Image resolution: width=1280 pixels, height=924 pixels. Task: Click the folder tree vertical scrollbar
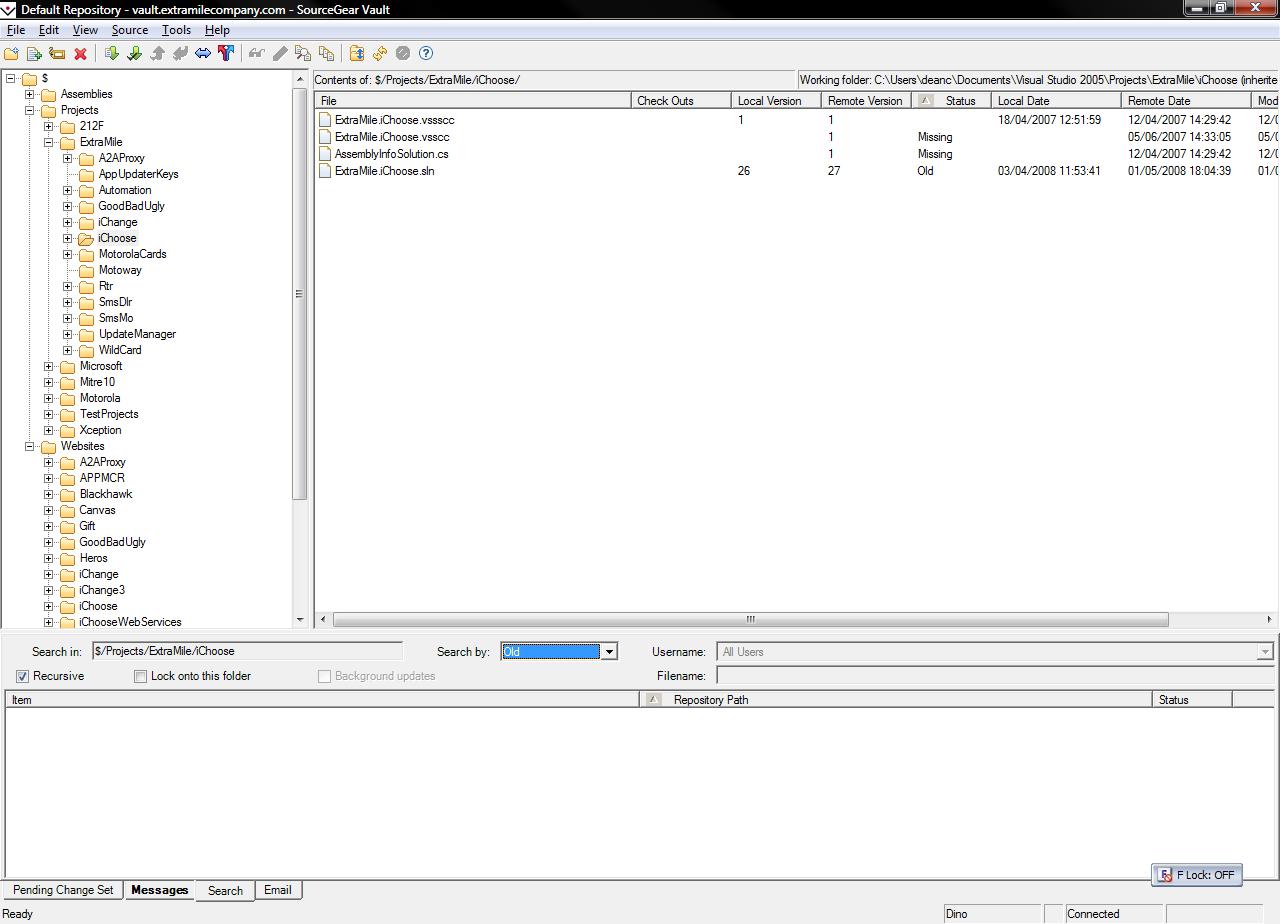click(300, 294)
